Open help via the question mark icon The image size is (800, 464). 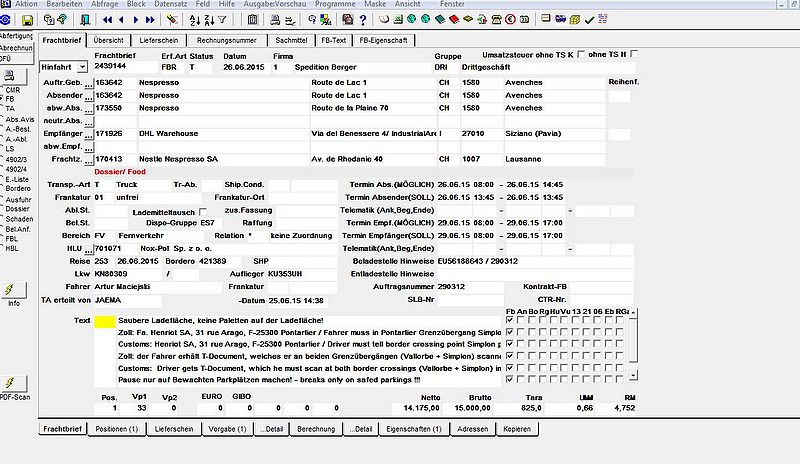point(363,20)
